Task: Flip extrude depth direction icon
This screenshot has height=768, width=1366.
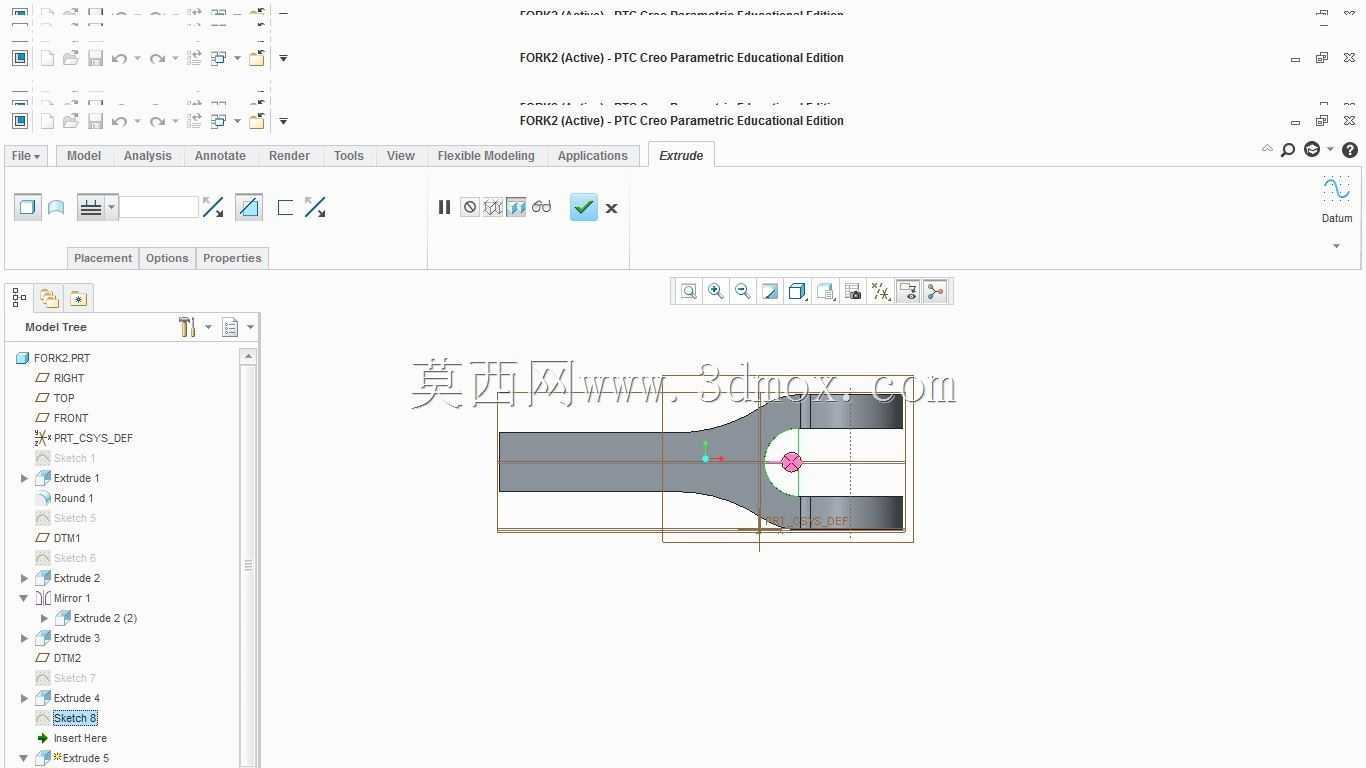Action: pos(213,207)
